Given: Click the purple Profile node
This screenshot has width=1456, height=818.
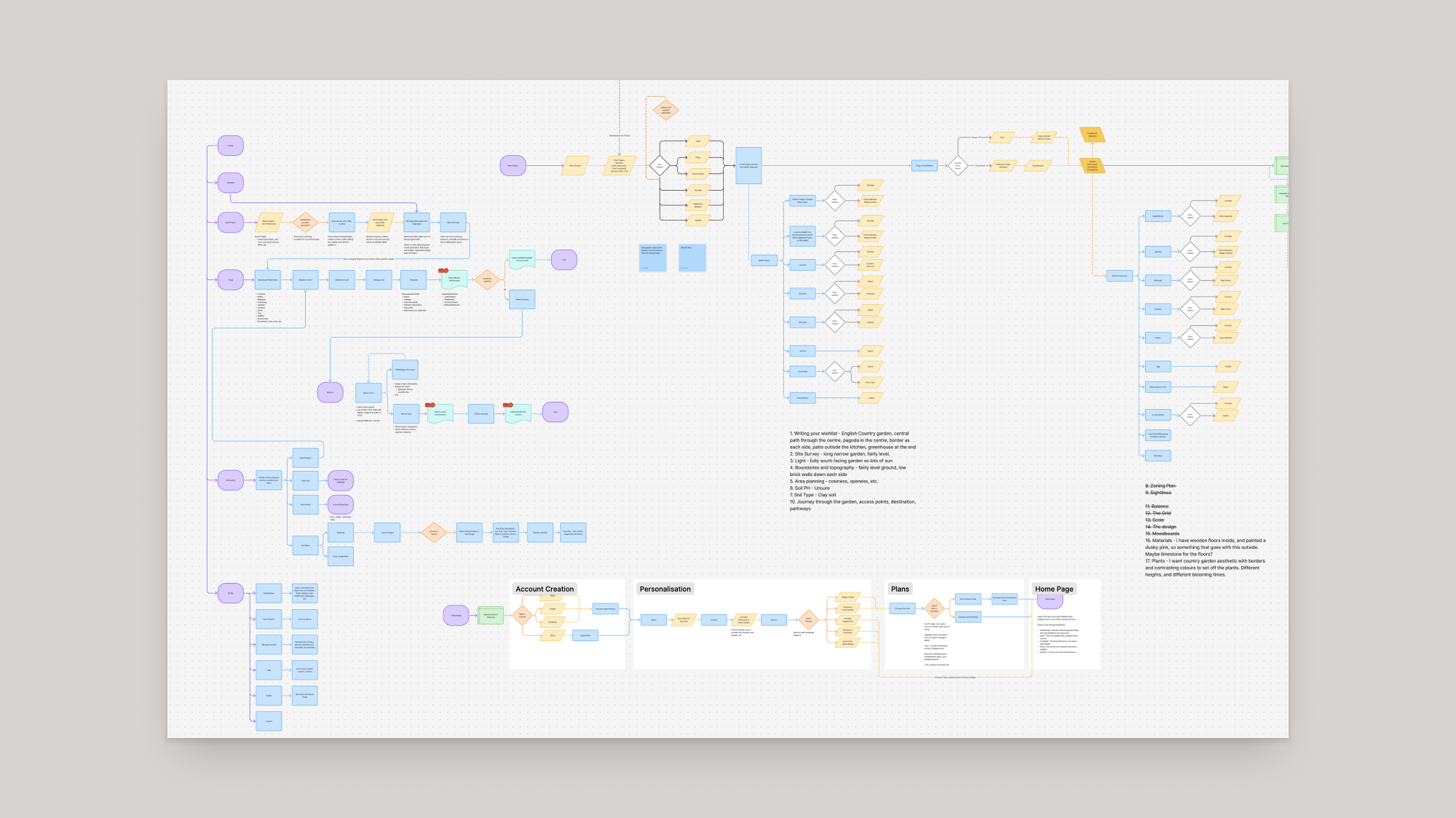Looking at the screenshot, I should [x=230, y=592].
